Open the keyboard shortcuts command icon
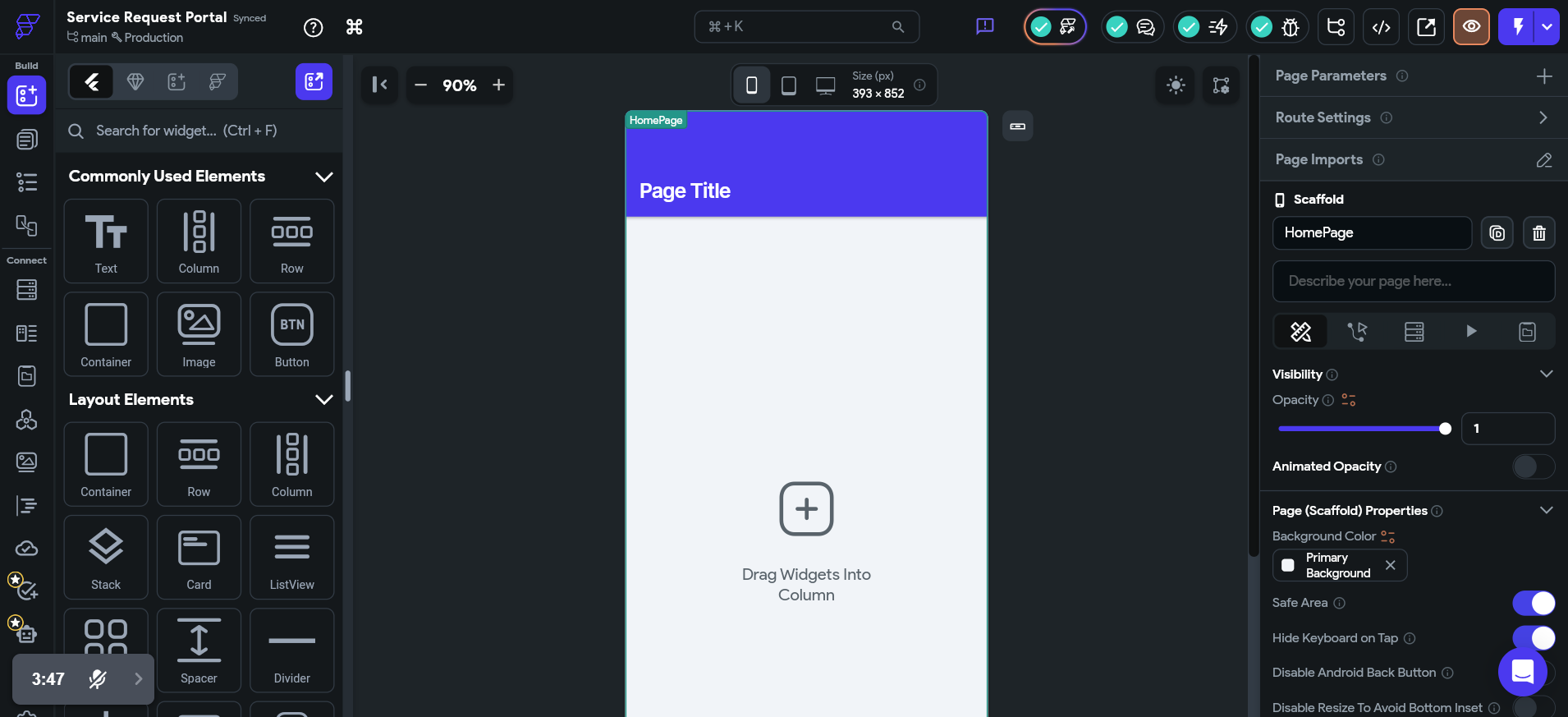Screen dimensions: 1568x717 pos(354,27)
